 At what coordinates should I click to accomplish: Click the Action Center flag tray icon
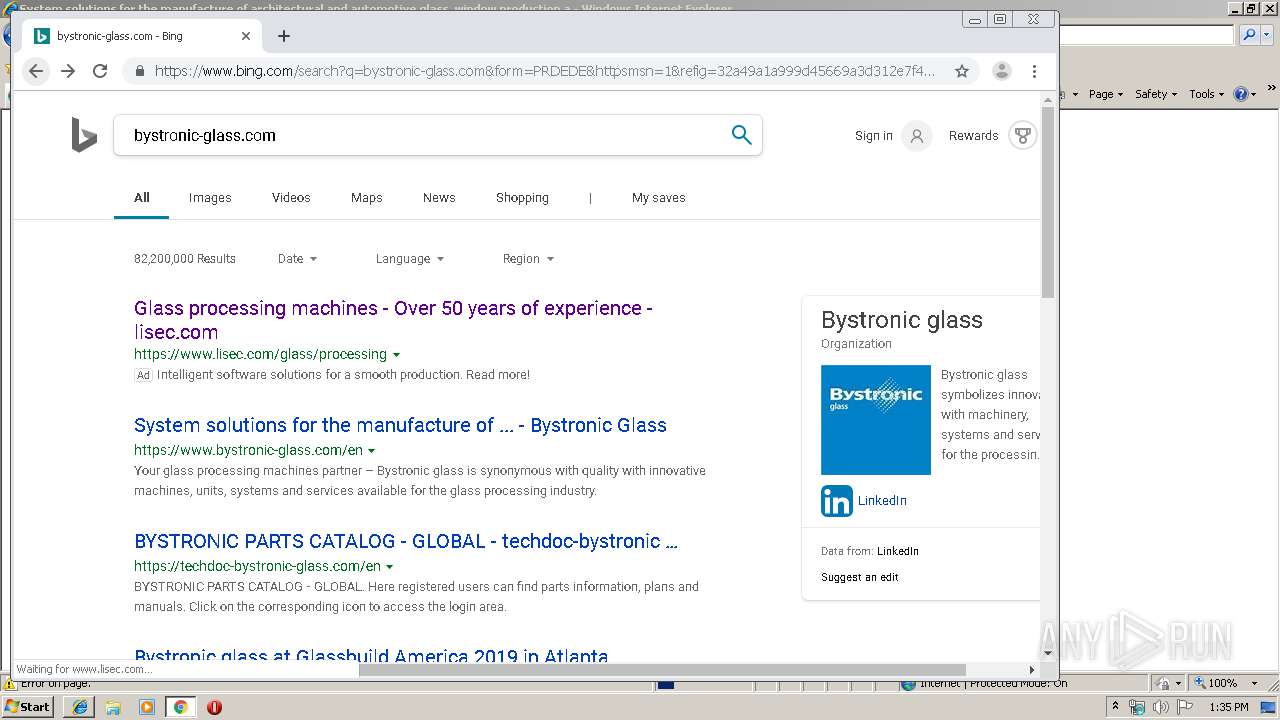(x=1185, y=707)
